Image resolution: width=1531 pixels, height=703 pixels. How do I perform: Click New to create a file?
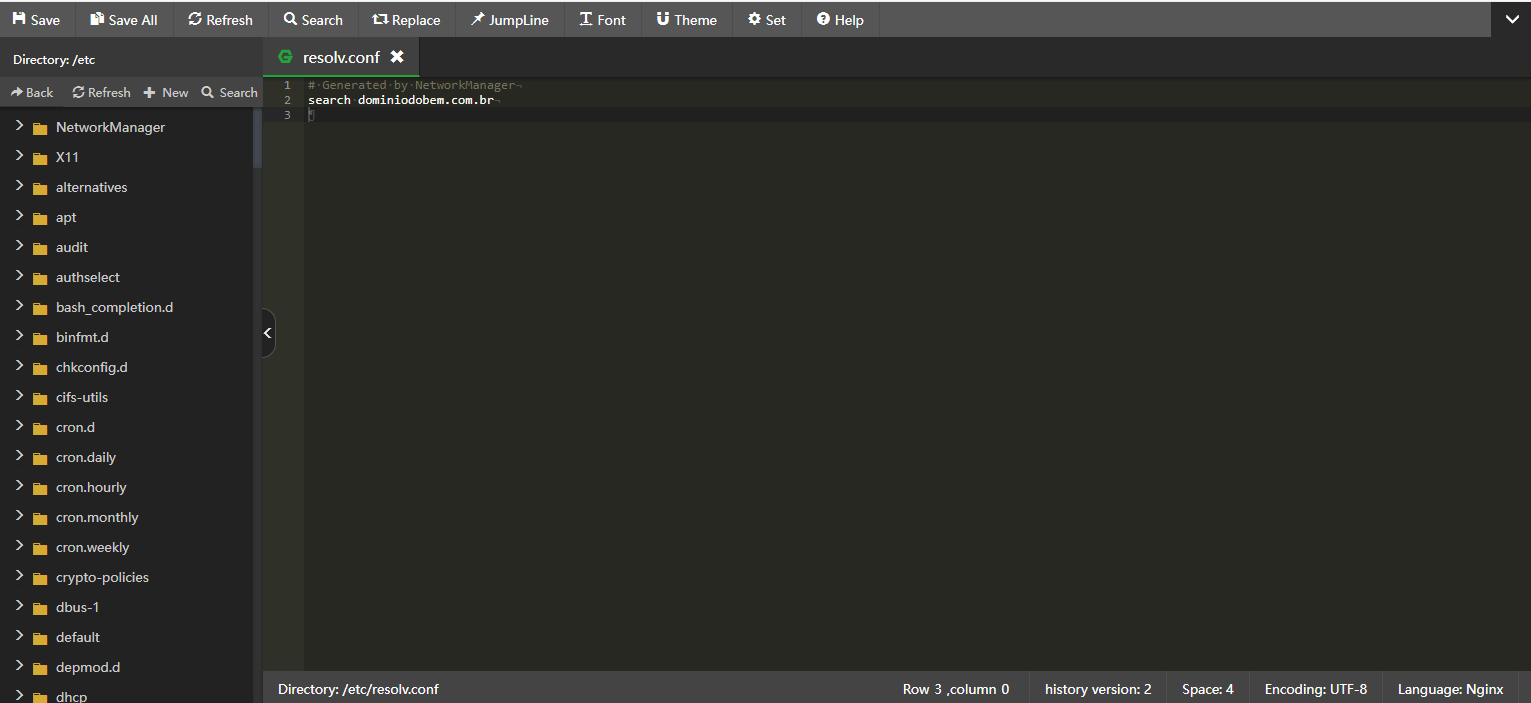coord(166,91)
